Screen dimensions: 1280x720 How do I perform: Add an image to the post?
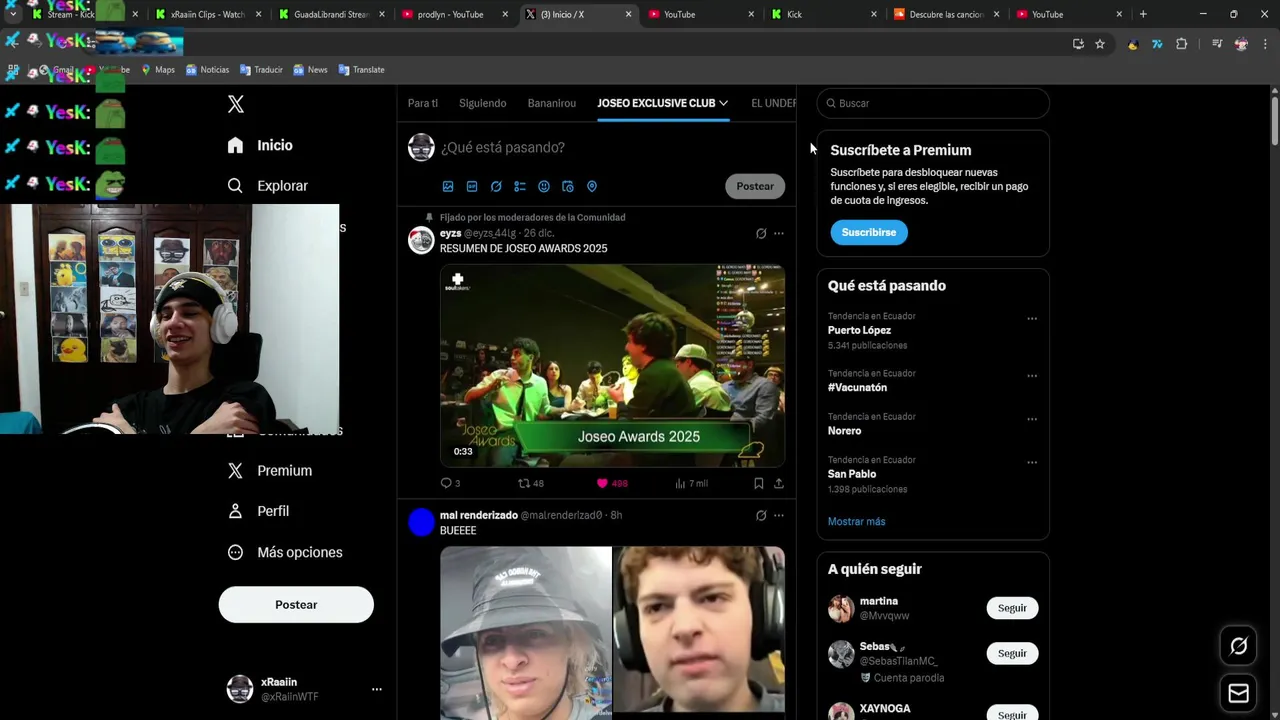448,186
